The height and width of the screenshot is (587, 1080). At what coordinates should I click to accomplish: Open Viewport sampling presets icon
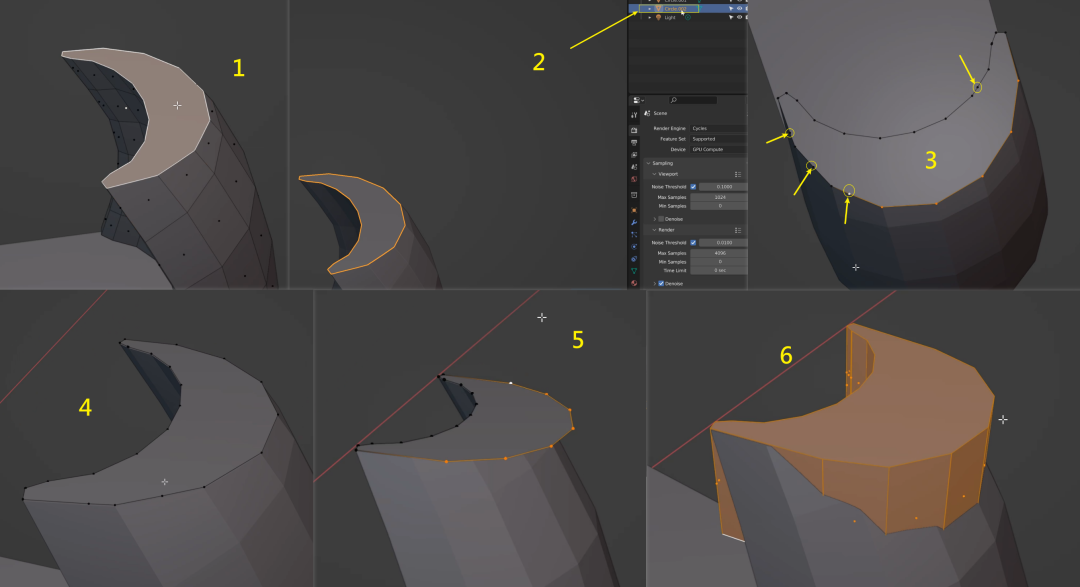(x=738, y=174)
